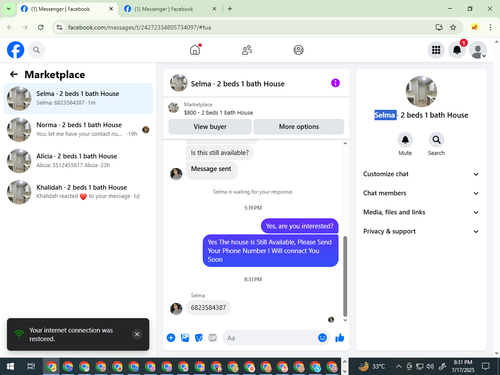Open account profile avatar menu
Screen dimensions: 500x375
click(478, 50)
